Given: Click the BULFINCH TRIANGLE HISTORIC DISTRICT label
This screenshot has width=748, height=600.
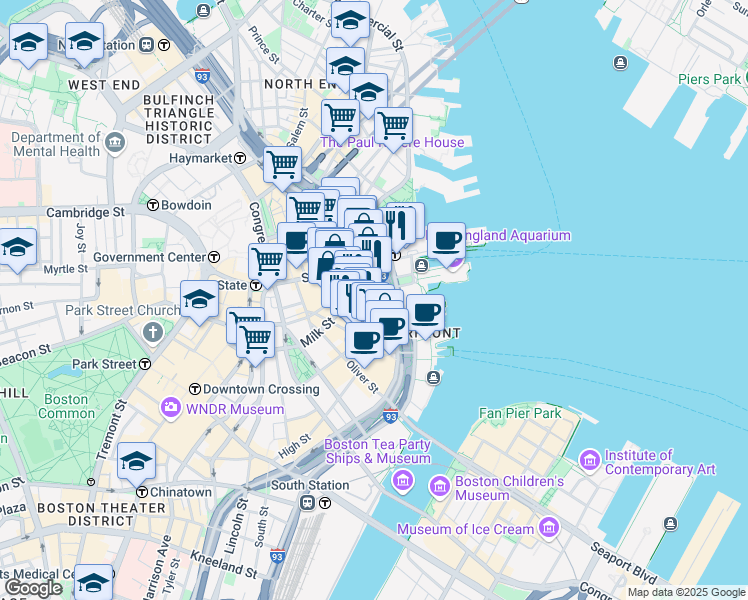Looking at the screenshot, I should [x=179, y=120].
